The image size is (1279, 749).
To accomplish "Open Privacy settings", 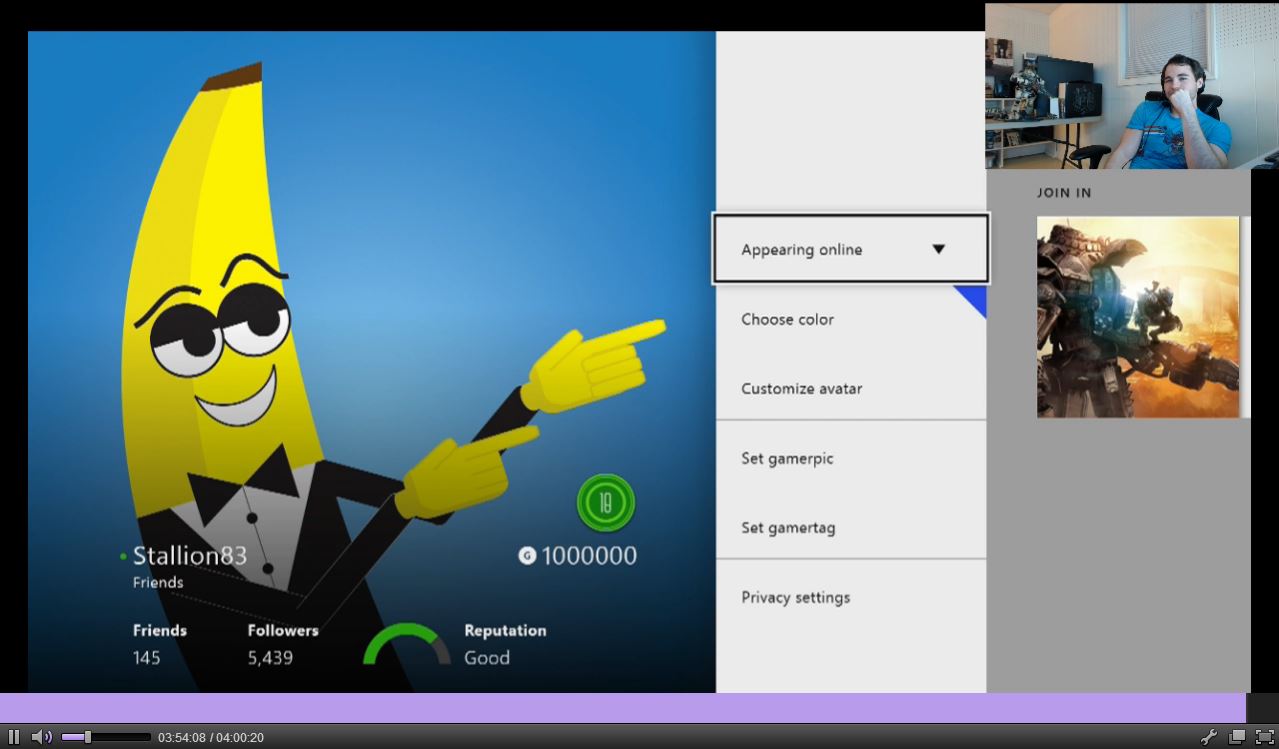I will click(795, 597).
